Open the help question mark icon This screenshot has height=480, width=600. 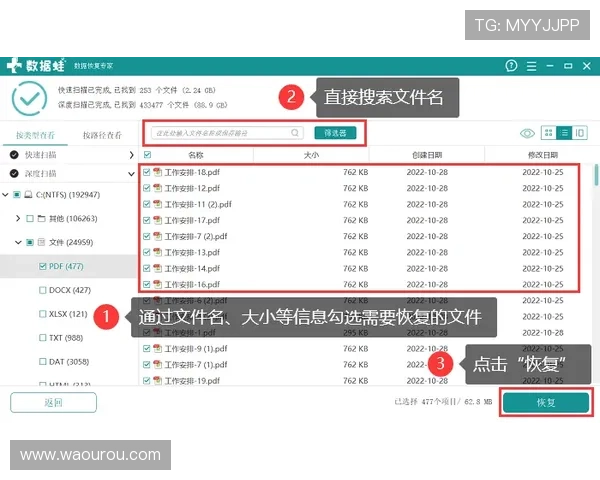pyautogui.click(x=511, y=66)
